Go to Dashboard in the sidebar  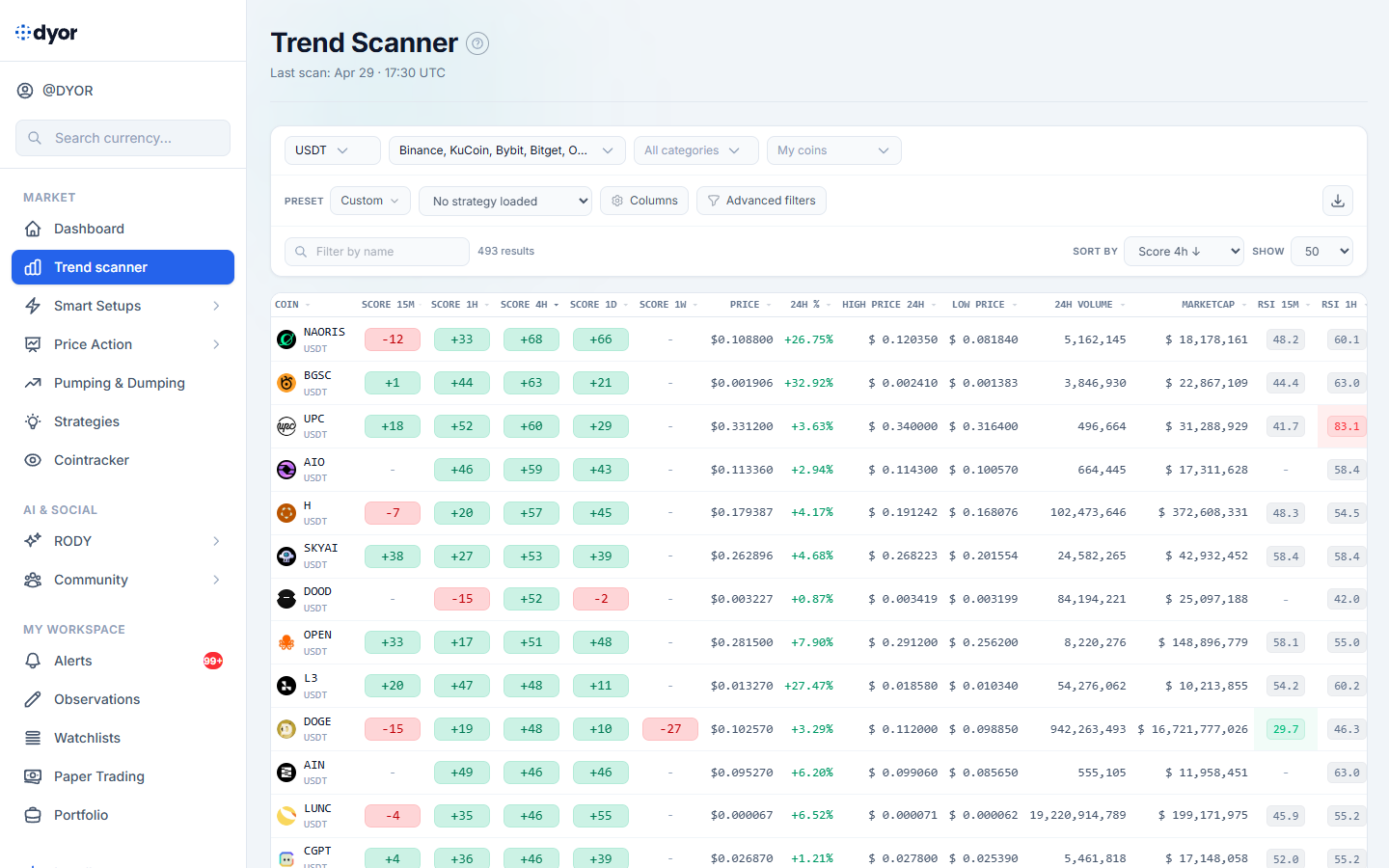pyautogui.click(x=89, y=229)
